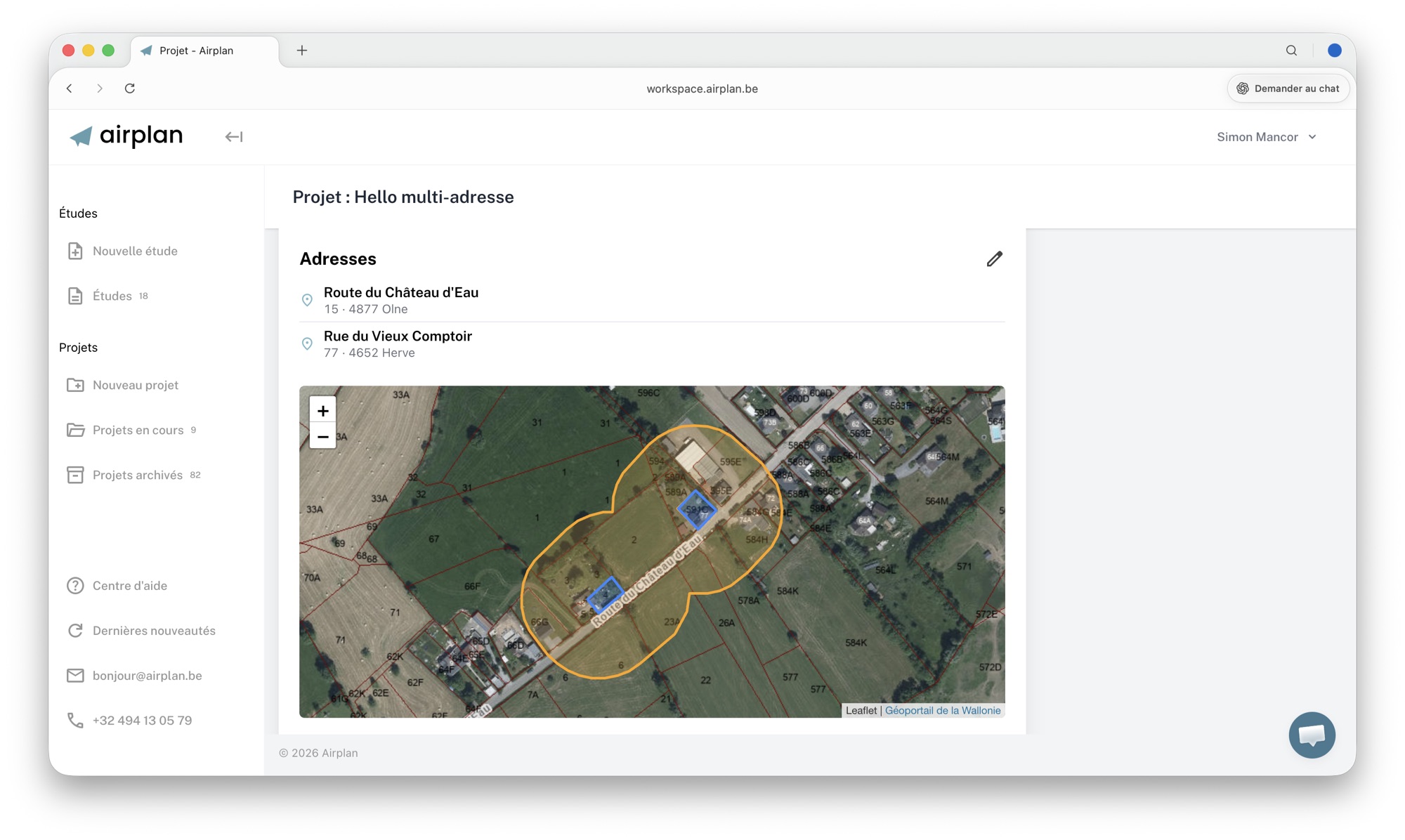Select the Route du Château d'Eau address
Image resolution: width=1405 pixels, height=840 pixels.
401,292
